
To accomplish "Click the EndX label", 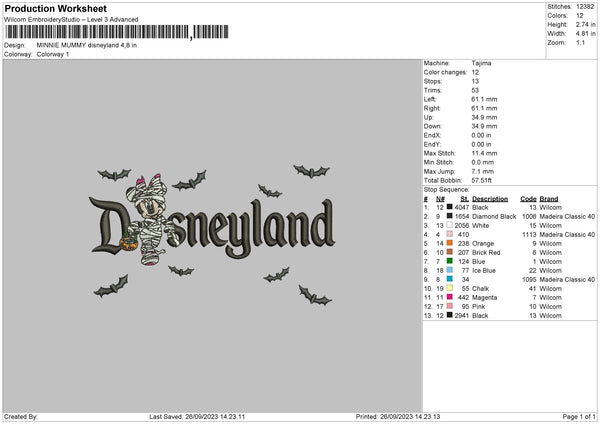I will (432, 135).
